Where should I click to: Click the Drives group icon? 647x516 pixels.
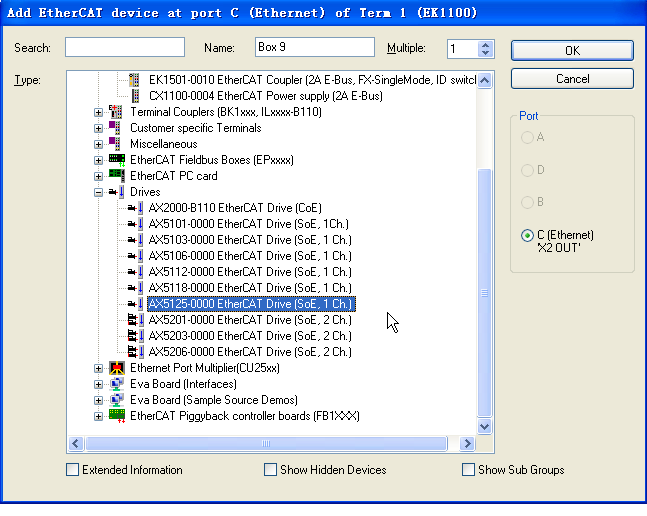(117, 192)
